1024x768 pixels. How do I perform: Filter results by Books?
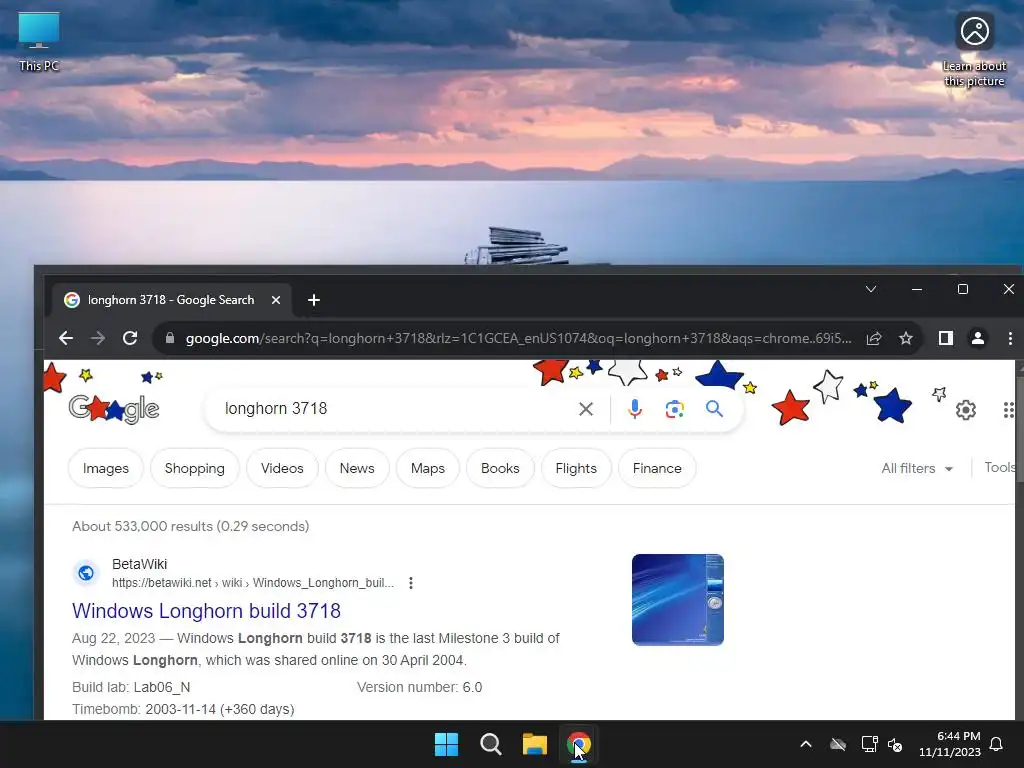500,468
